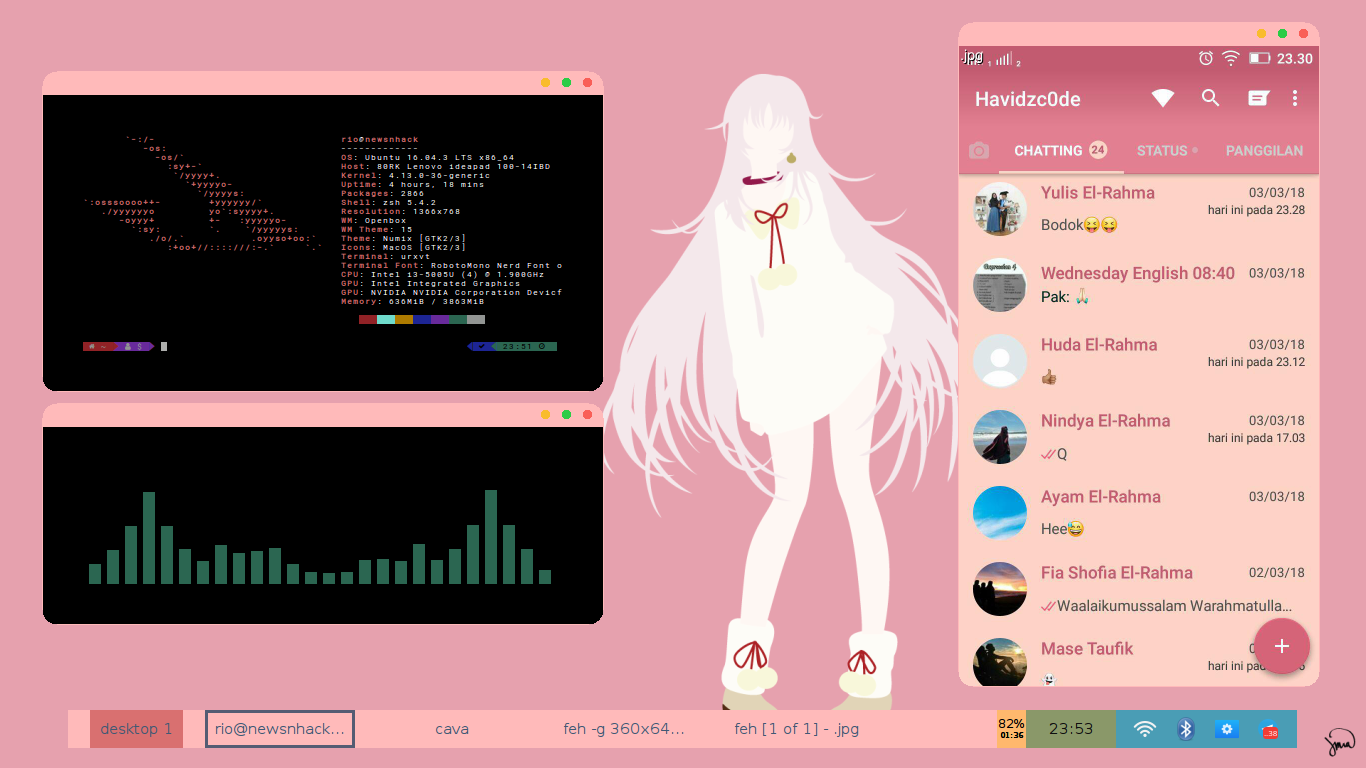Click the Wi-Fi icon in phone status bar
The width and height of the screenshot is (1366, 768).
(x=1231, y=58)
